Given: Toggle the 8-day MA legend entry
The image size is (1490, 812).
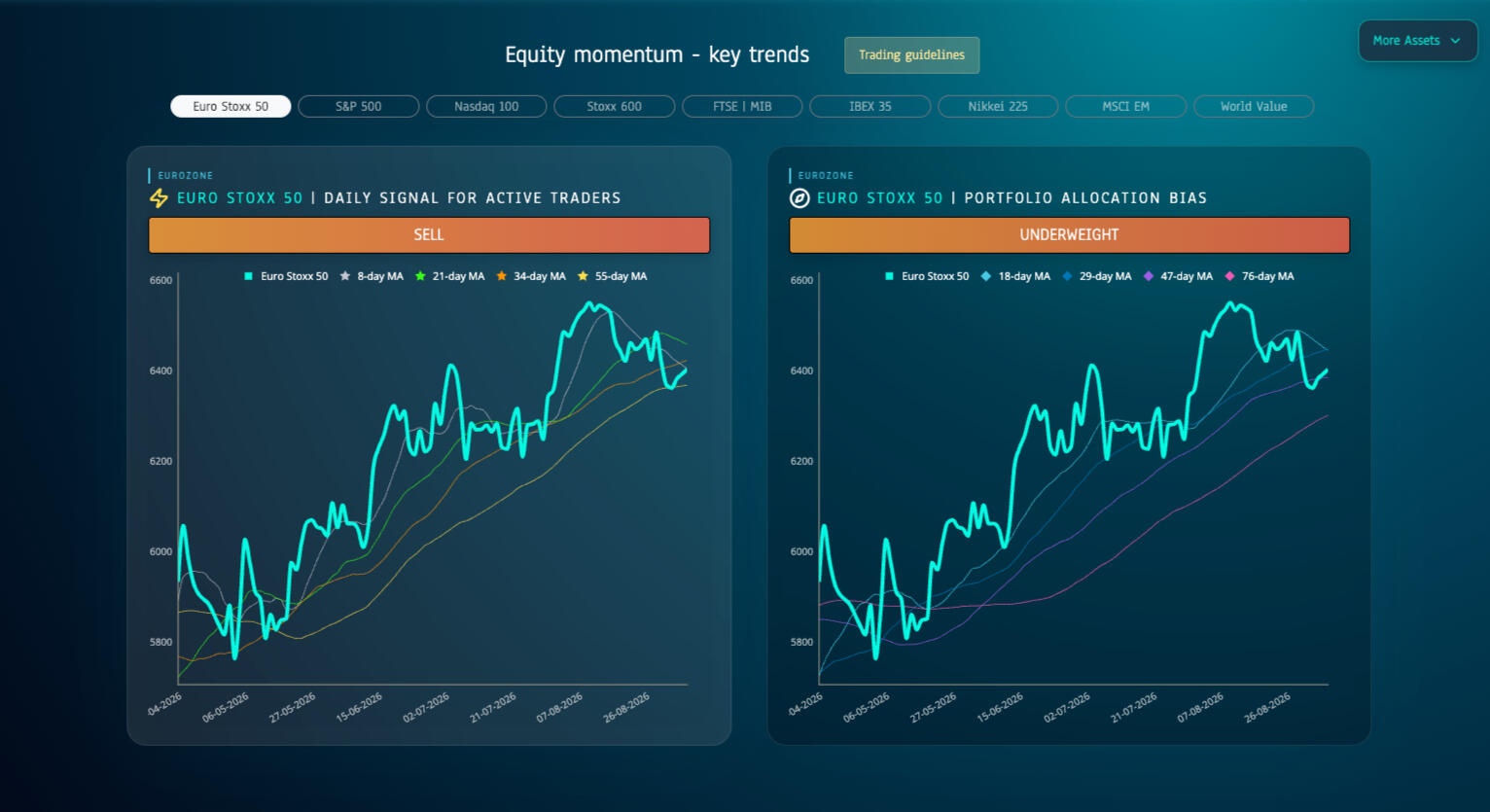Looking at the screenshot, I should pos(372,276).
